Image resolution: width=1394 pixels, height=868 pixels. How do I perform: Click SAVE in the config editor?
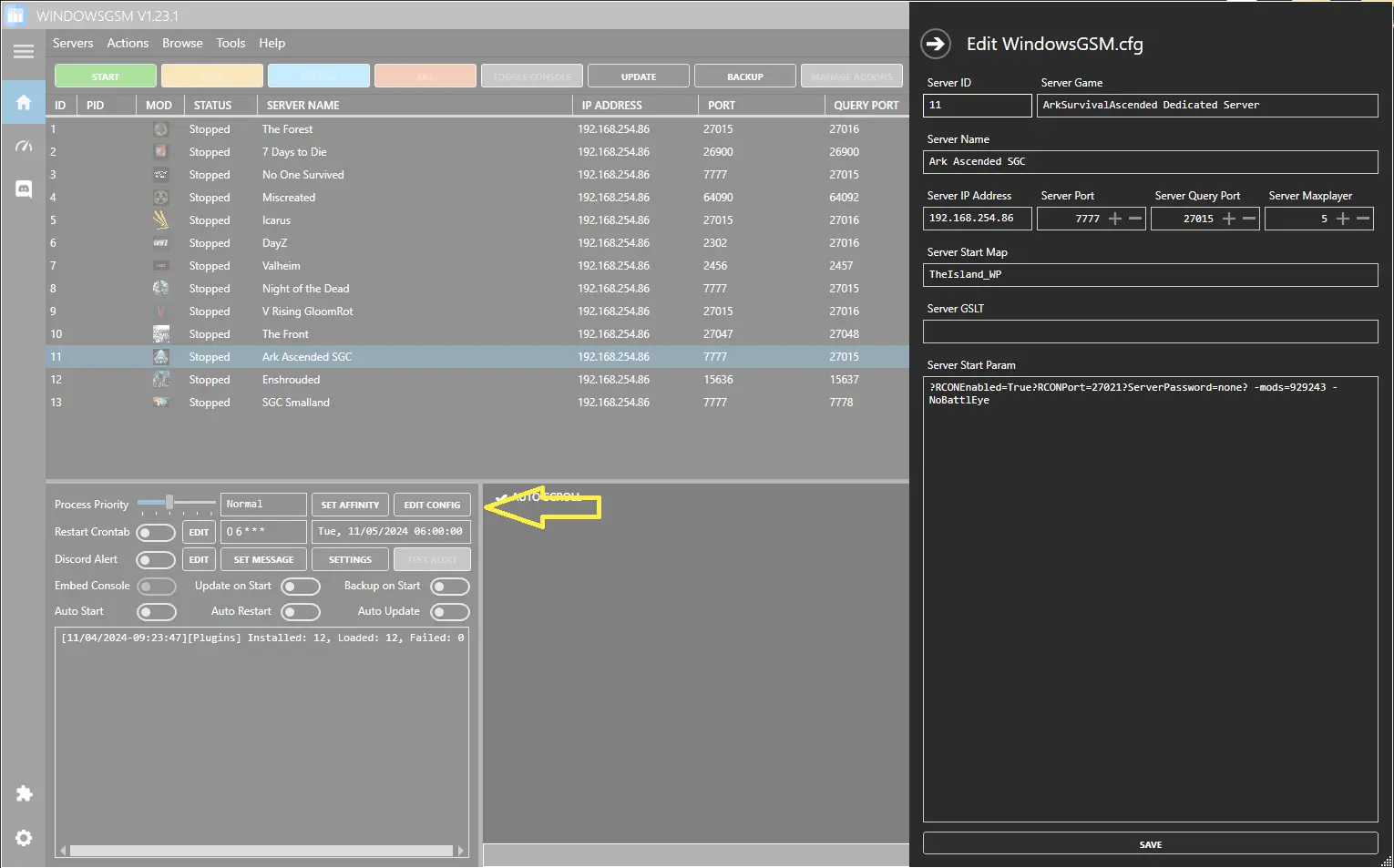(1150, 843)
